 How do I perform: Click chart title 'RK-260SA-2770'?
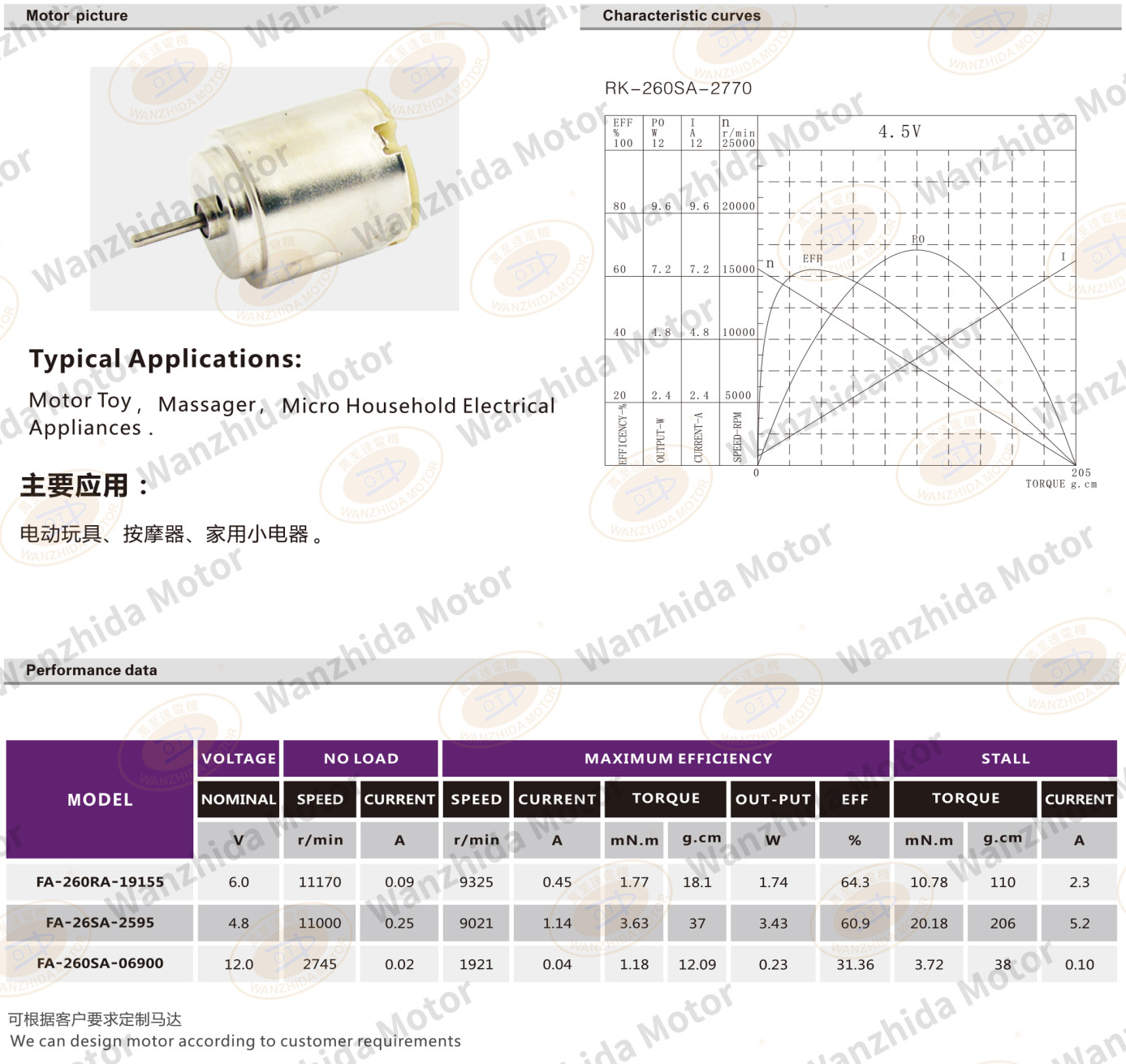678,88
